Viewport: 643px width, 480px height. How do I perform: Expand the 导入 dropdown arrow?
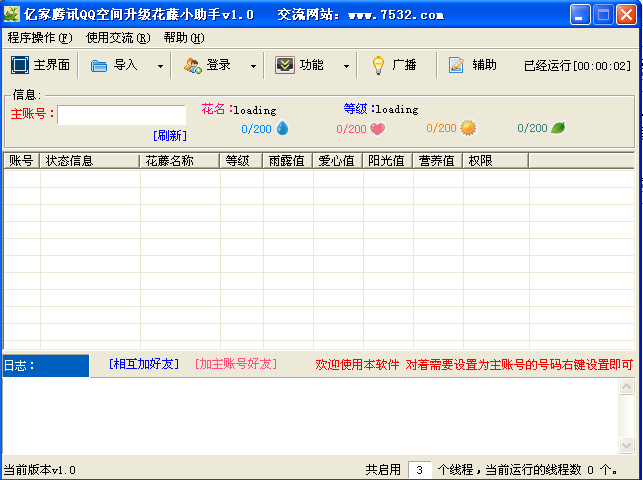coord(160,66)
